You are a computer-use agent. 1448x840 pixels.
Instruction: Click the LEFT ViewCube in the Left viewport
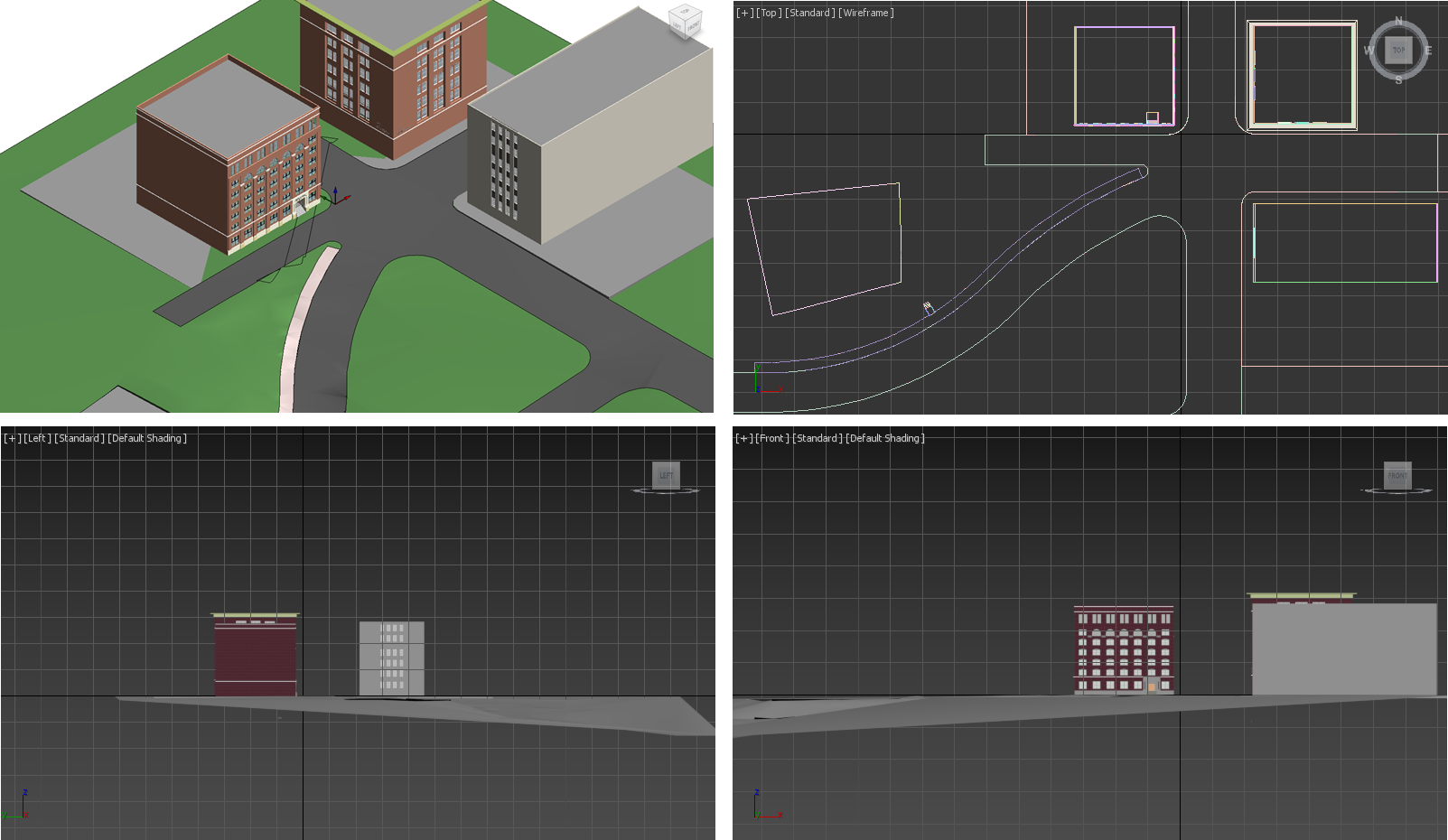coord(666,474)
